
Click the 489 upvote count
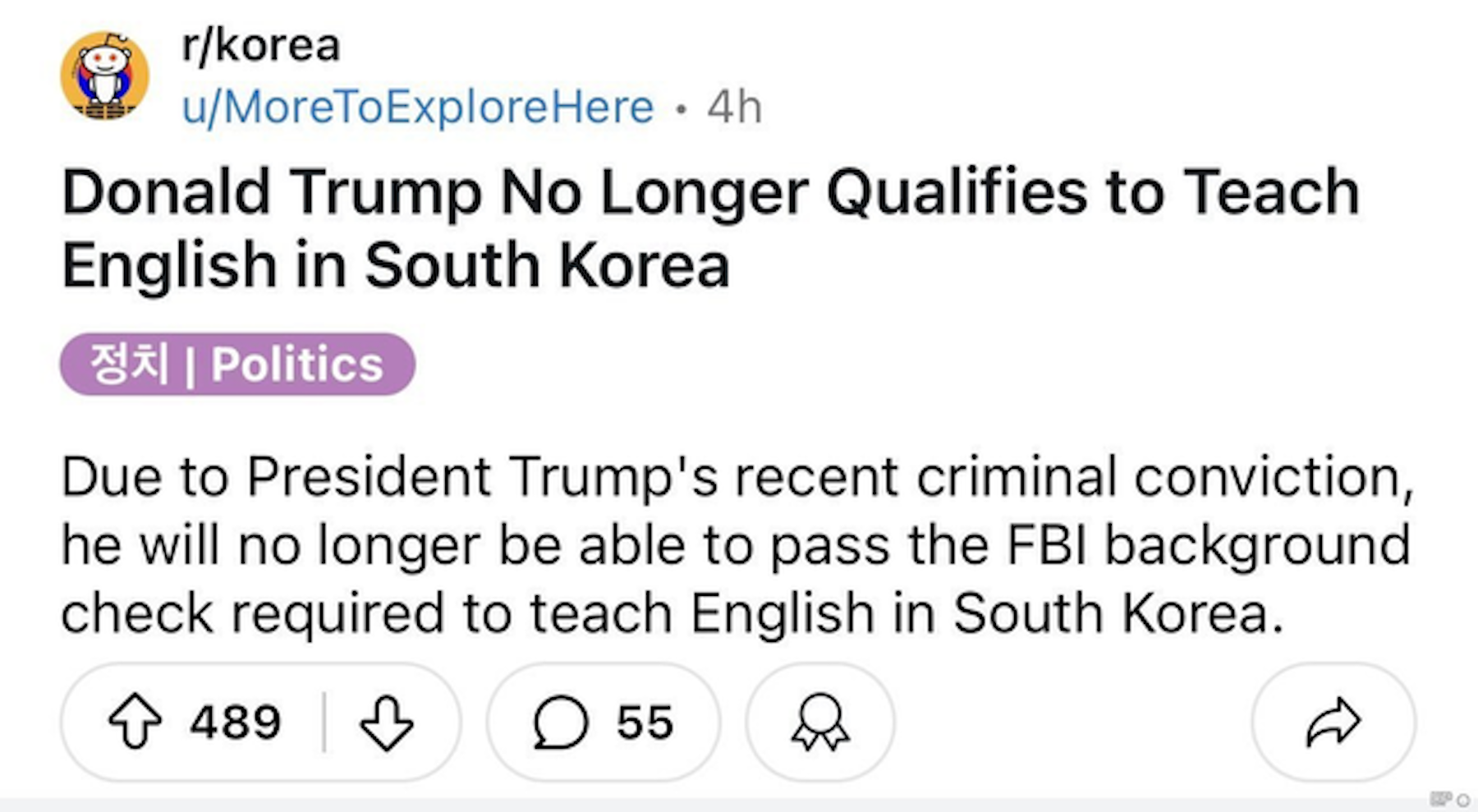click(236, 723)
